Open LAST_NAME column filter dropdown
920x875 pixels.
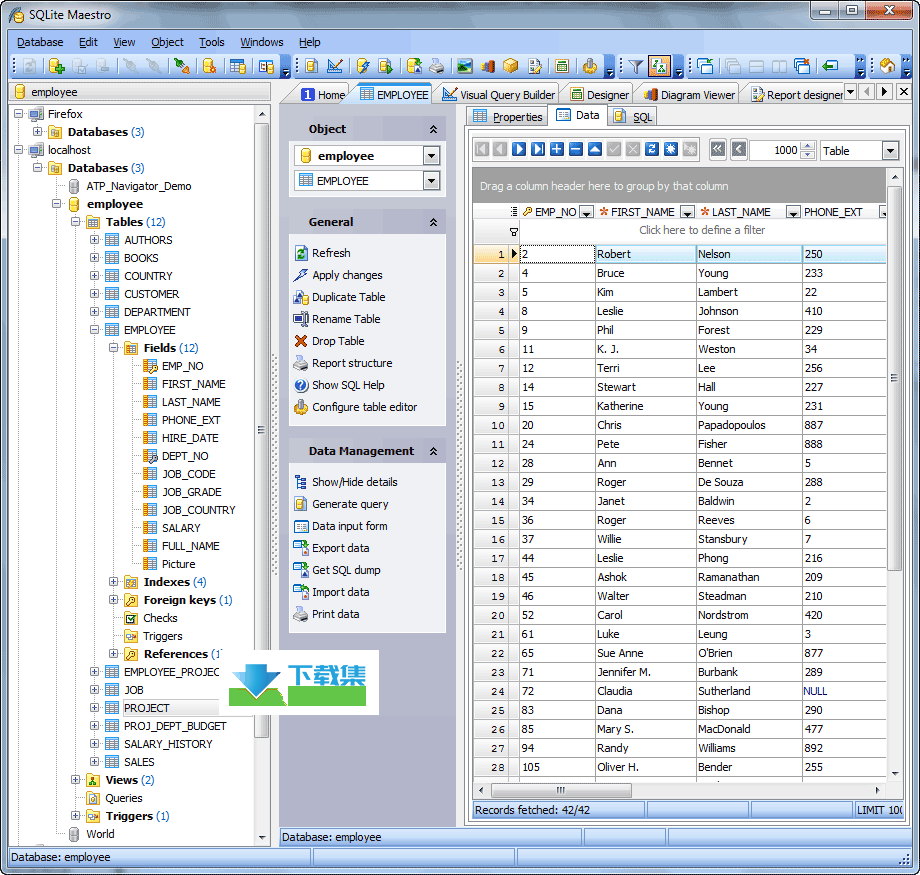(793, 212)
